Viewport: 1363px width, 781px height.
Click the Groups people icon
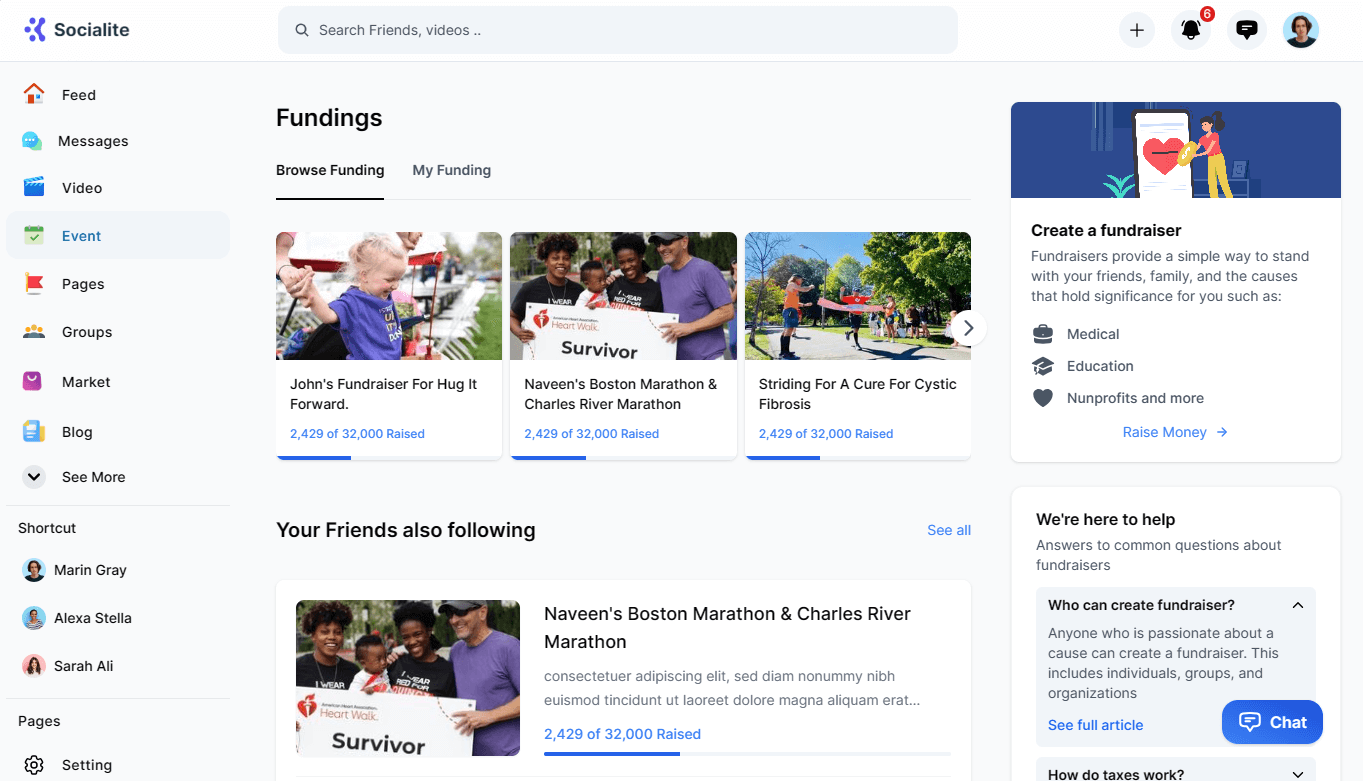[x=34, y=331]
